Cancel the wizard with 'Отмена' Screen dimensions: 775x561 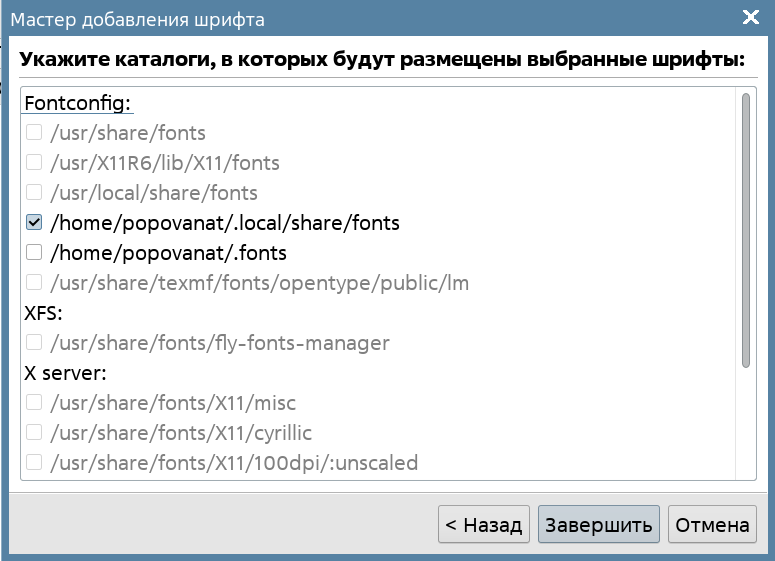tap(712, 525)
